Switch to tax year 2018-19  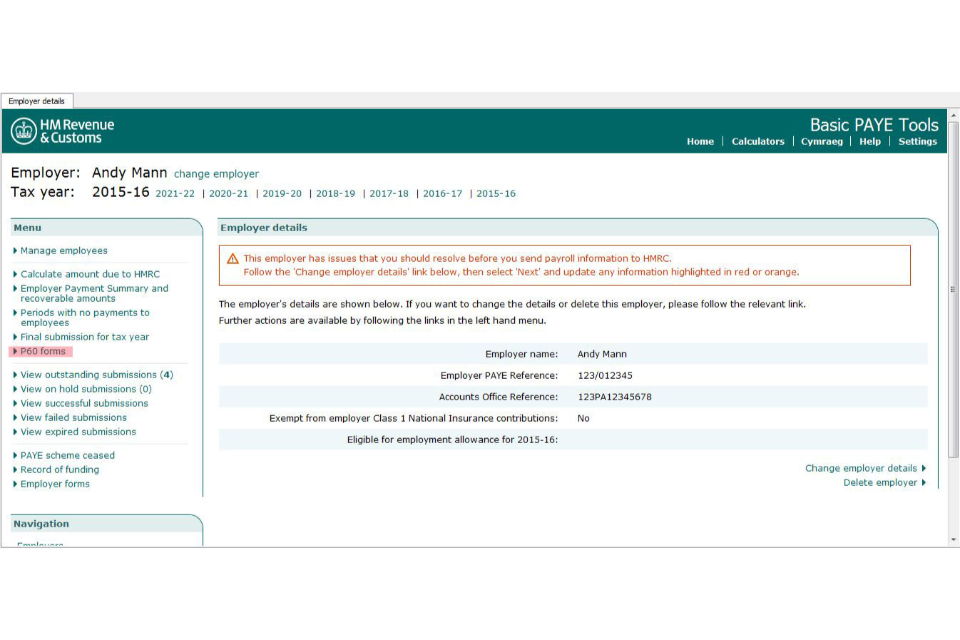pos(336,194)
